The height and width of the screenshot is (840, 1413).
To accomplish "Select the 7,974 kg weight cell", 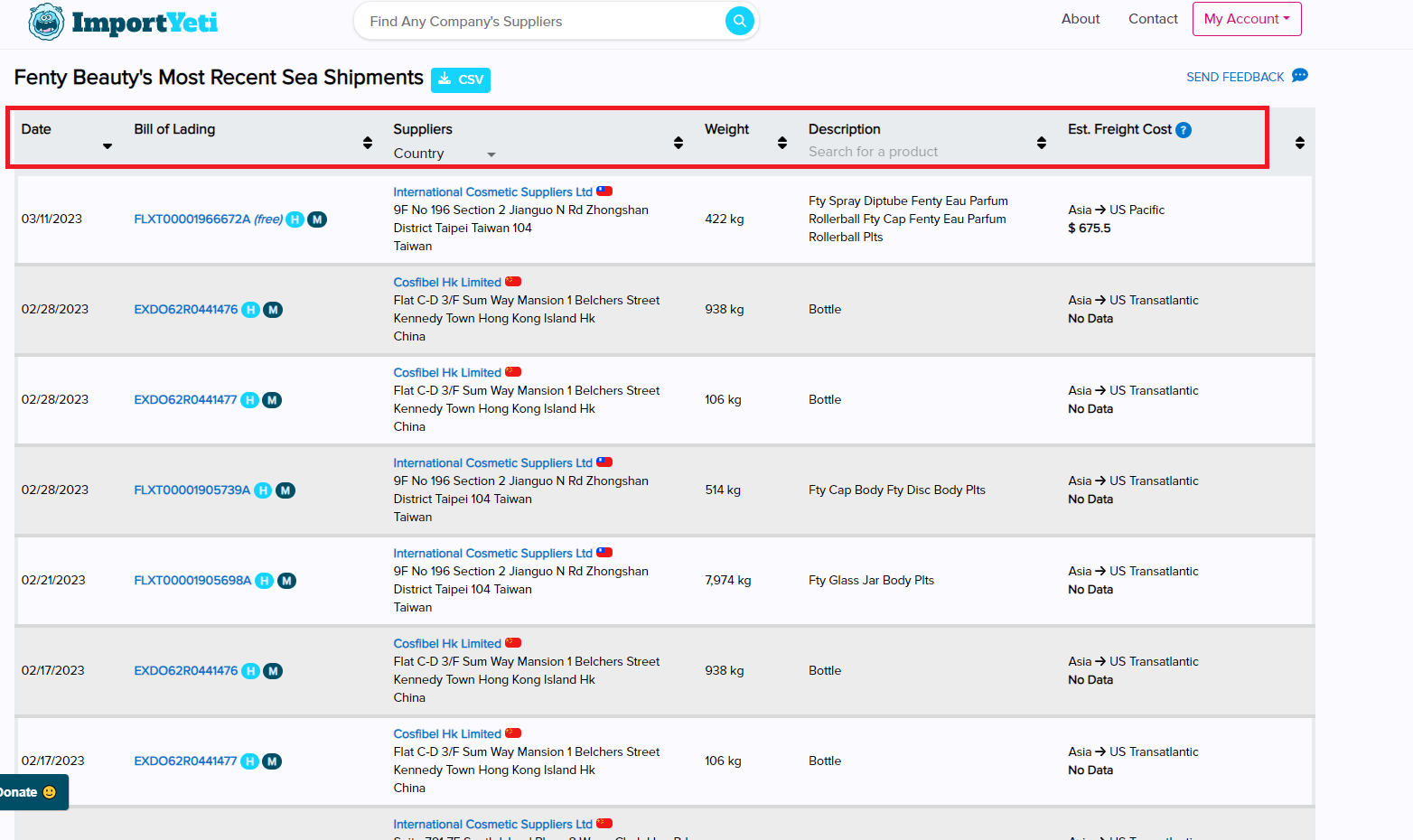I will click(x=728, y=581).
